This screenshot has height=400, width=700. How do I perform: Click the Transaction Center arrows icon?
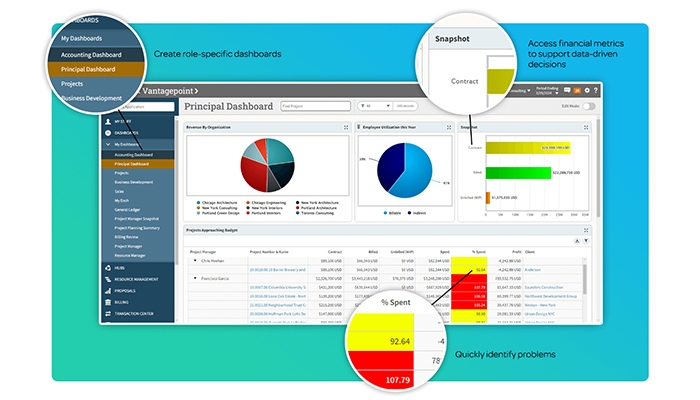pos(108,314)
